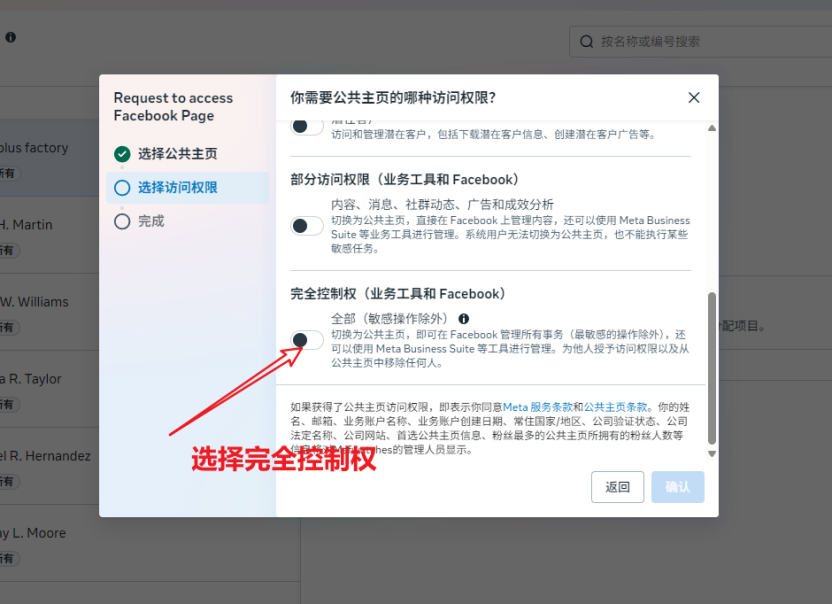The image size is (832, 604).
Task: Click the 返回 button
Action: [x=618, y=487]
